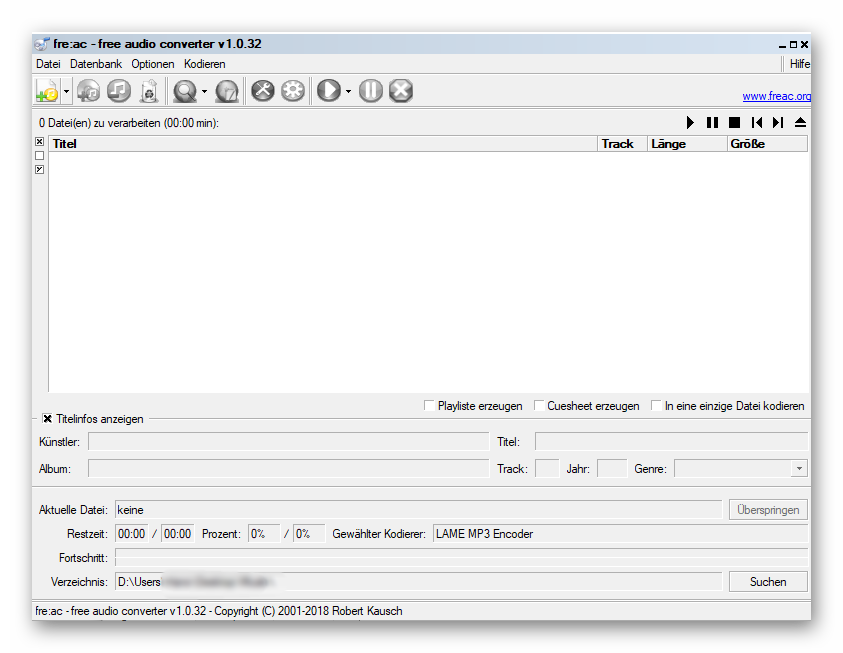
Task: Toggle 'In eine einzige Datei kodieren' checkbox
Action: pyautogui.click(x=656, y=406)
